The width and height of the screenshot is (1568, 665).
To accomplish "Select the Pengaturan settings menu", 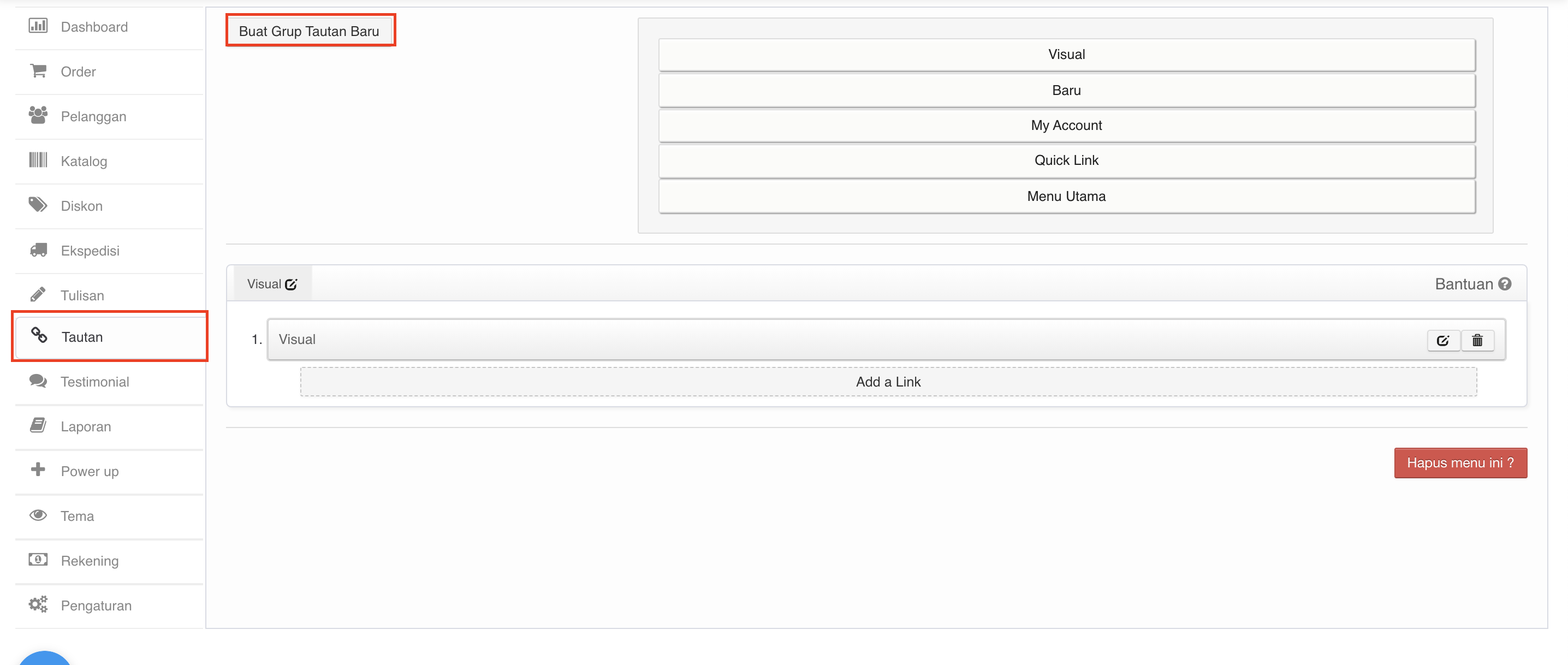I will point(96,605).
